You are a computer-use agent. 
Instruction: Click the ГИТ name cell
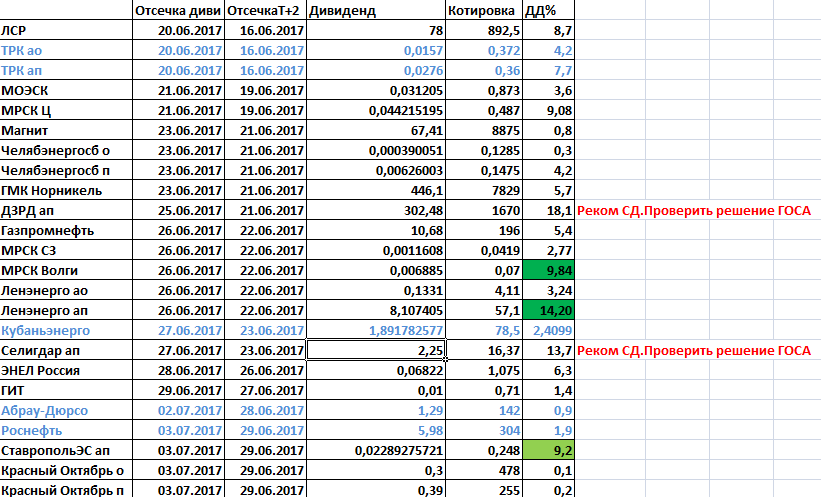(66, 391)
